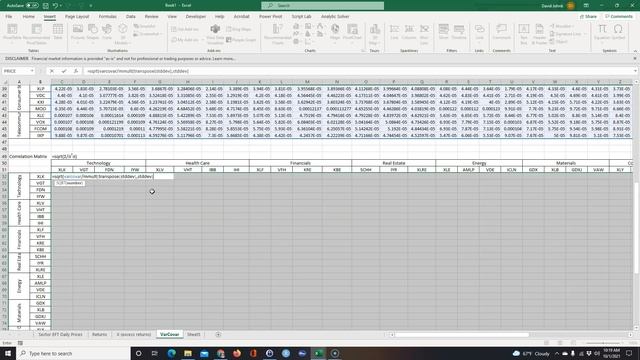Open Recommended Charts
Viewport: 640px width, 360px height.
pos(278,34)
